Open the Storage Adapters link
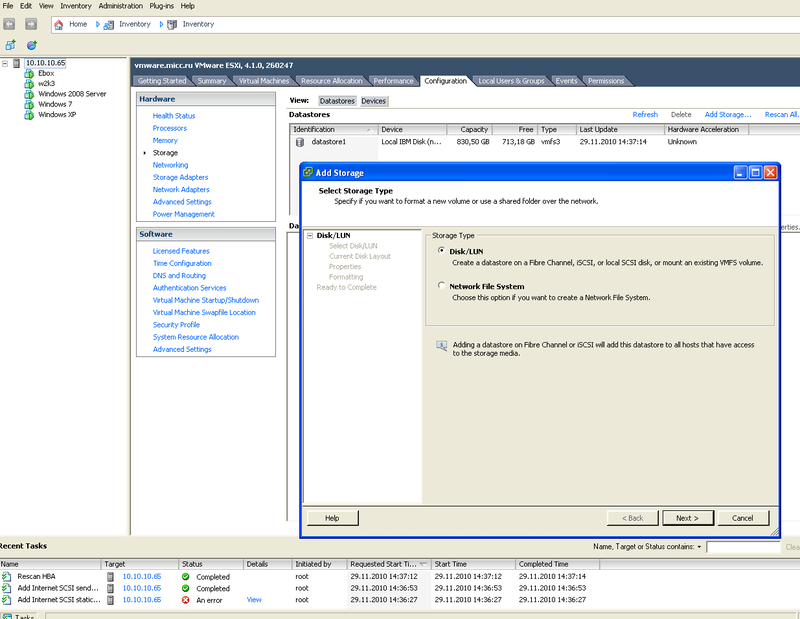The image size is (800, 619). click(x=181, y=178)
